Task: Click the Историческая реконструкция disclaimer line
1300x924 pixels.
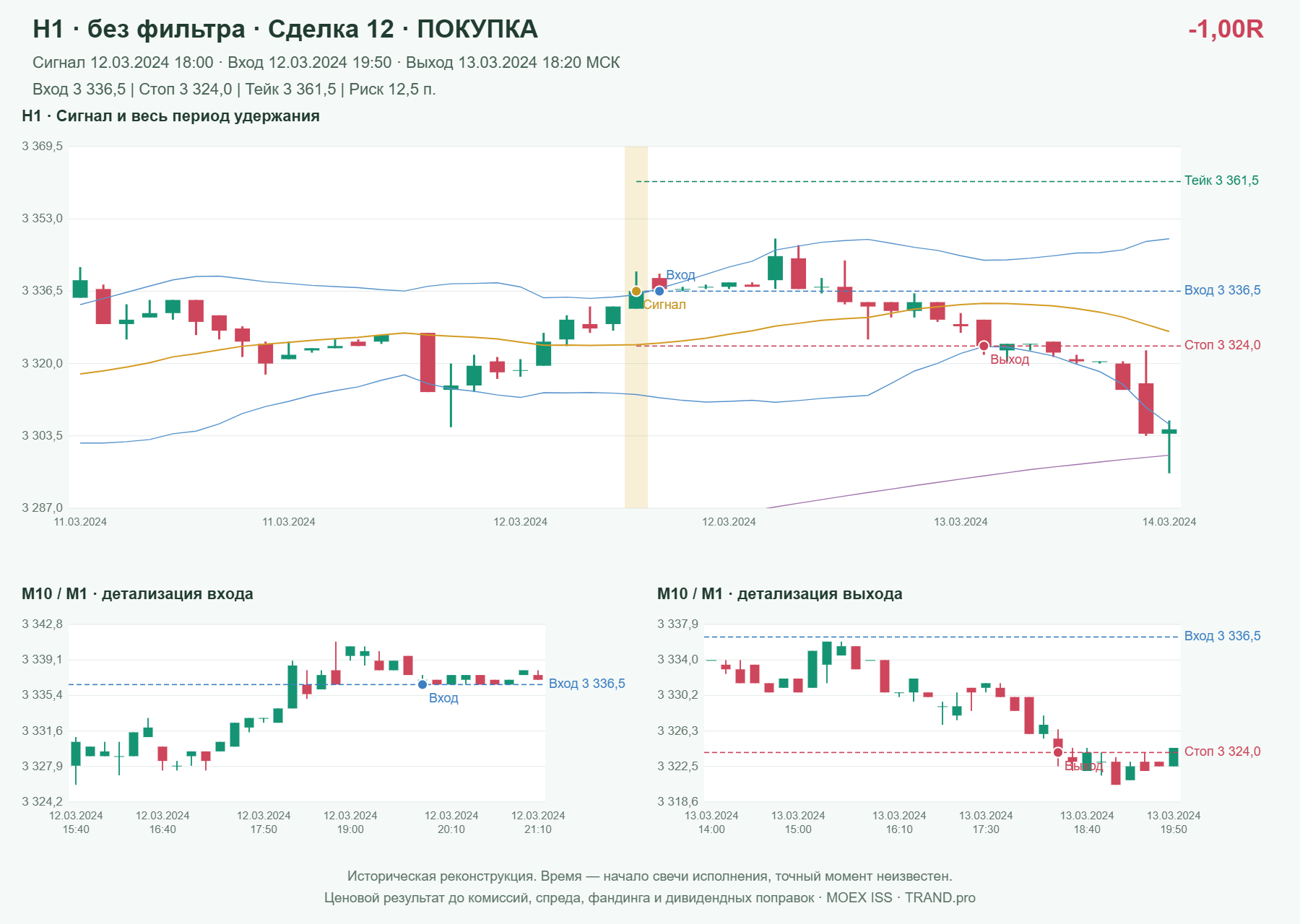Action: 649,876
